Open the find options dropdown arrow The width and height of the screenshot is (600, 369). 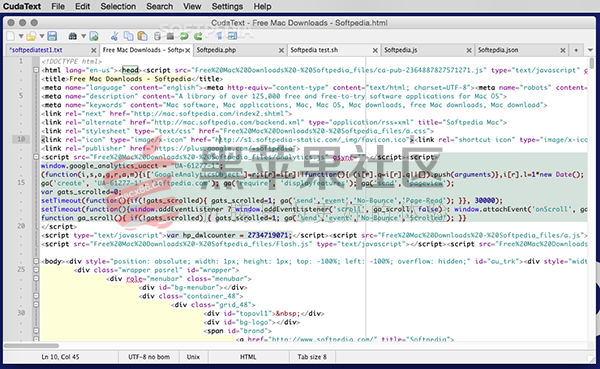click(x=83, y=36)
